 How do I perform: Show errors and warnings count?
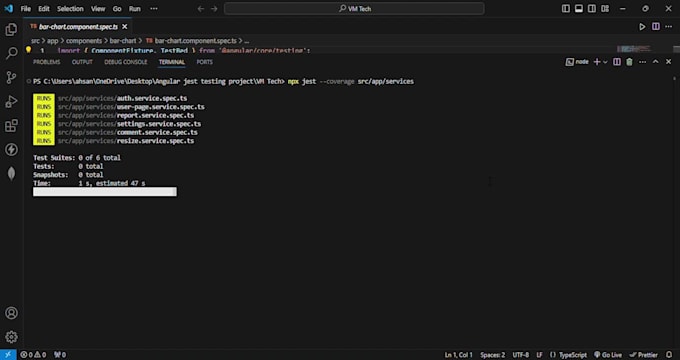point(33,355)
